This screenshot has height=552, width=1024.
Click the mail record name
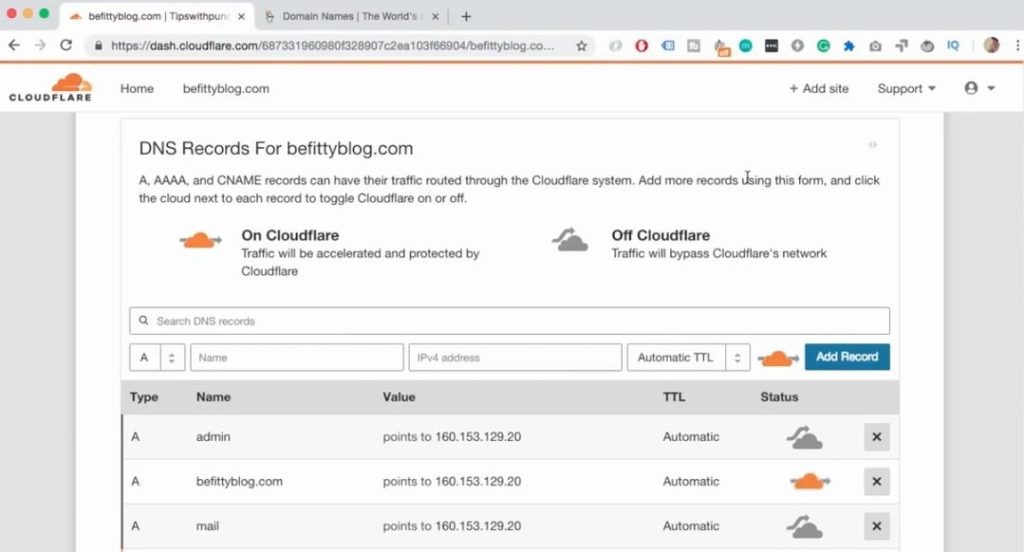click(x=207, y=526)
